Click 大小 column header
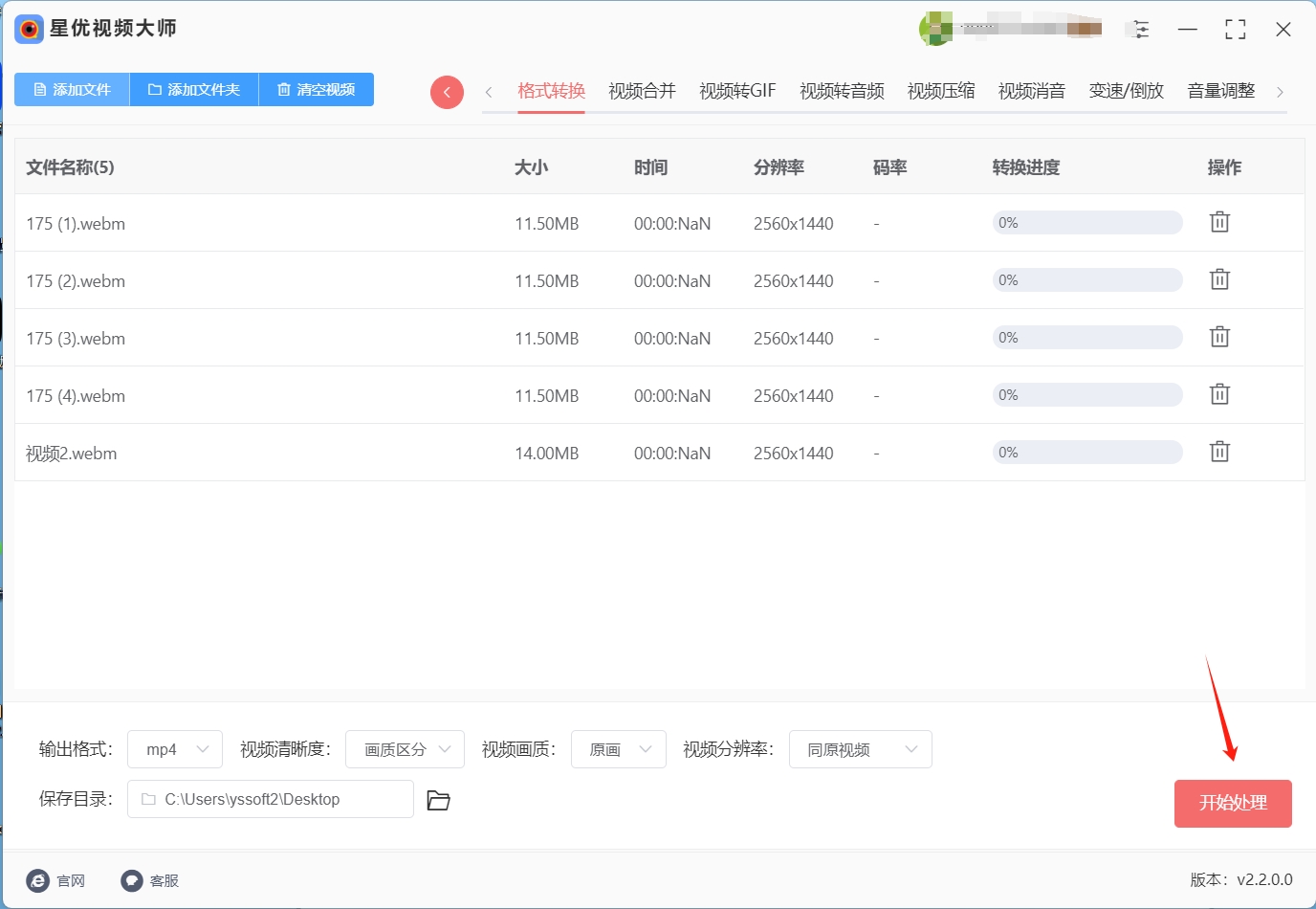The image size is (1316, 909). (x=531, y=167)
